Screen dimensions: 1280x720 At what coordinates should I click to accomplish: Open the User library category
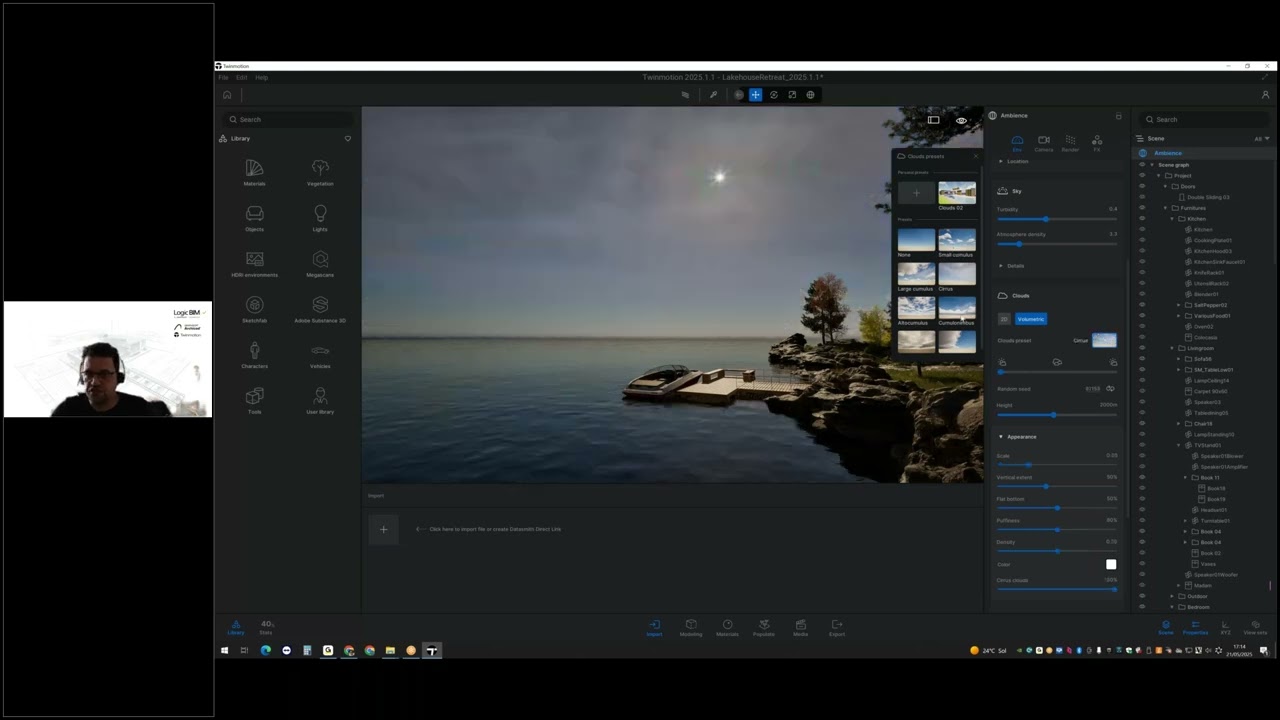(320, 400)
